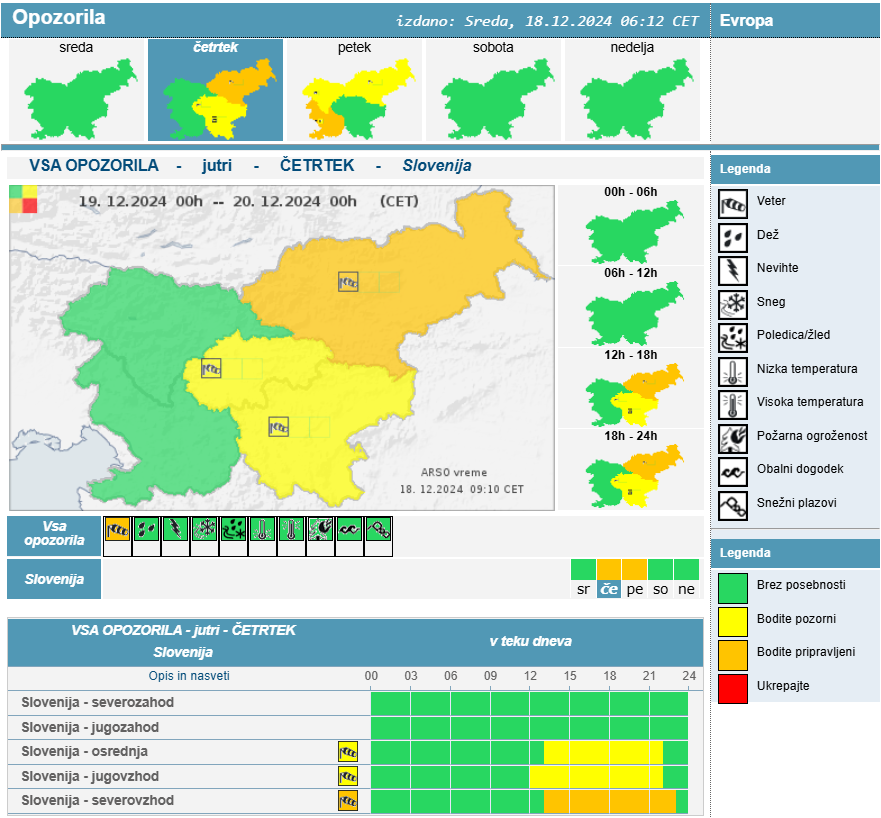Select the 'sr' day in Slovenija row
This screenshot has height=818, width=881.
click(x=583, y=589)
